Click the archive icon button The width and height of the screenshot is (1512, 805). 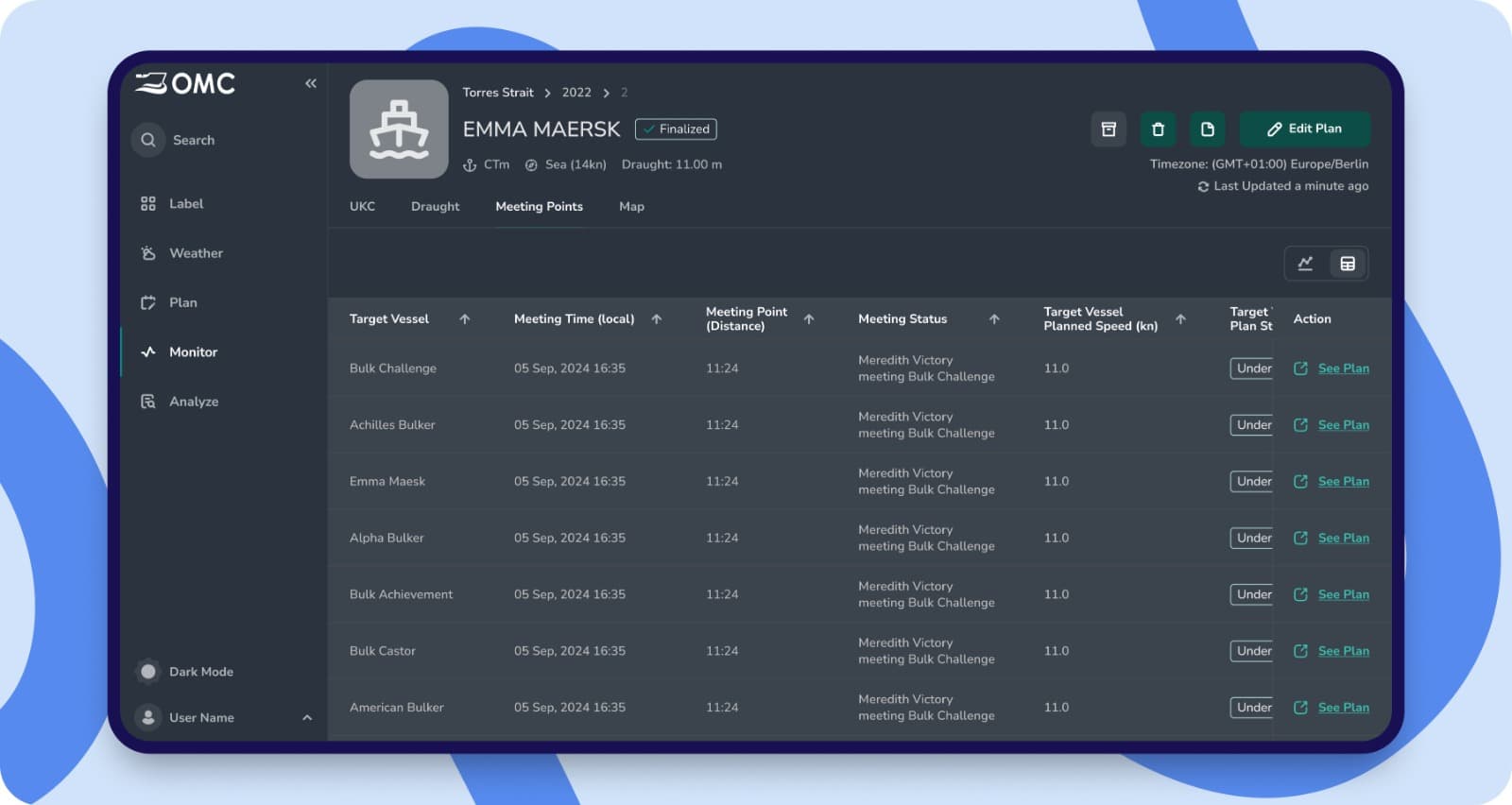point(1109,129)
